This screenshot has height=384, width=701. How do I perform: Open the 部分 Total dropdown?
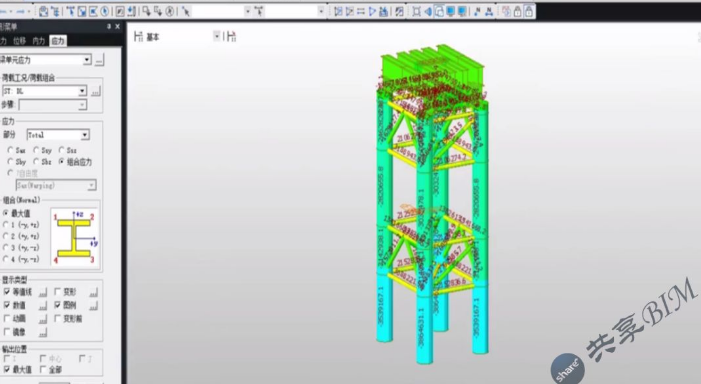(84, 135)
